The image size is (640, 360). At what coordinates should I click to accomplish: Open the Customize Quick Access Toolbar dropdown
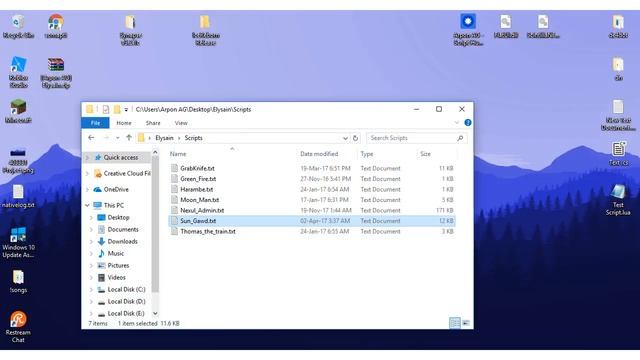pyautogui.click(x=126, y=109)
